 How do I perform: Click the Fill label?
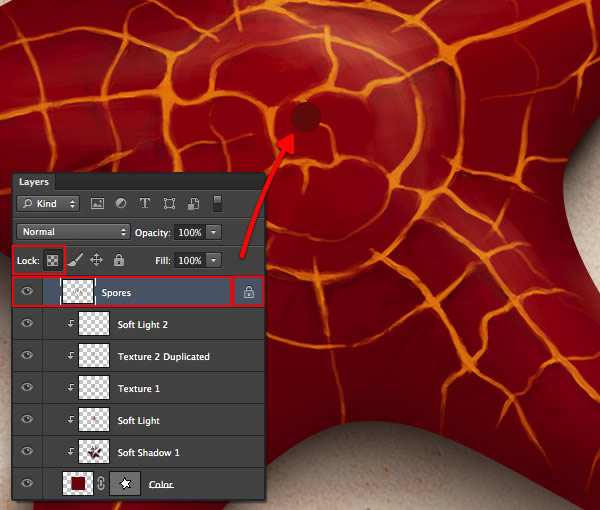click(x=163, y=261)
